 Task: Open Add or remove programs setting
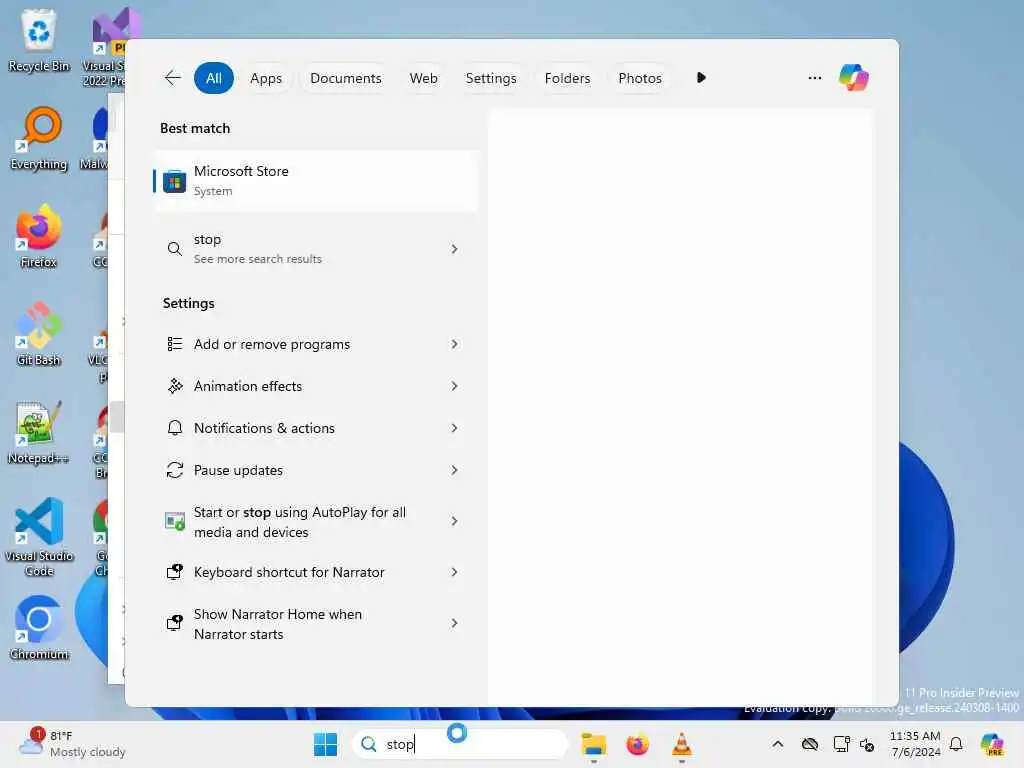point(315,344)
